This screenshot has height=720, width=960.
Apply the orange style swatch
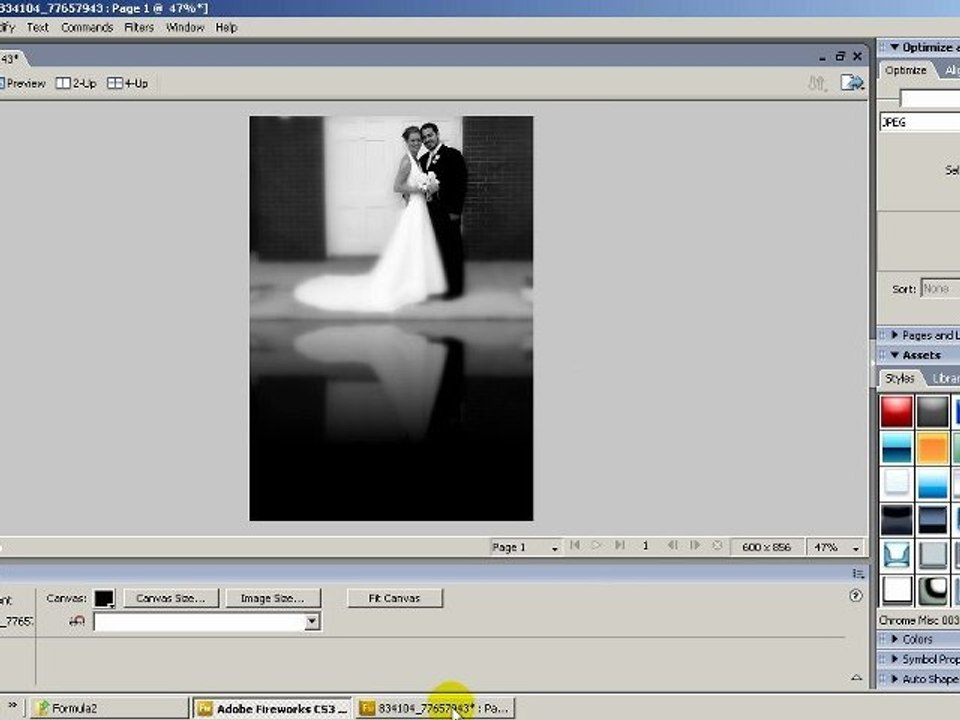click(932, 448)
